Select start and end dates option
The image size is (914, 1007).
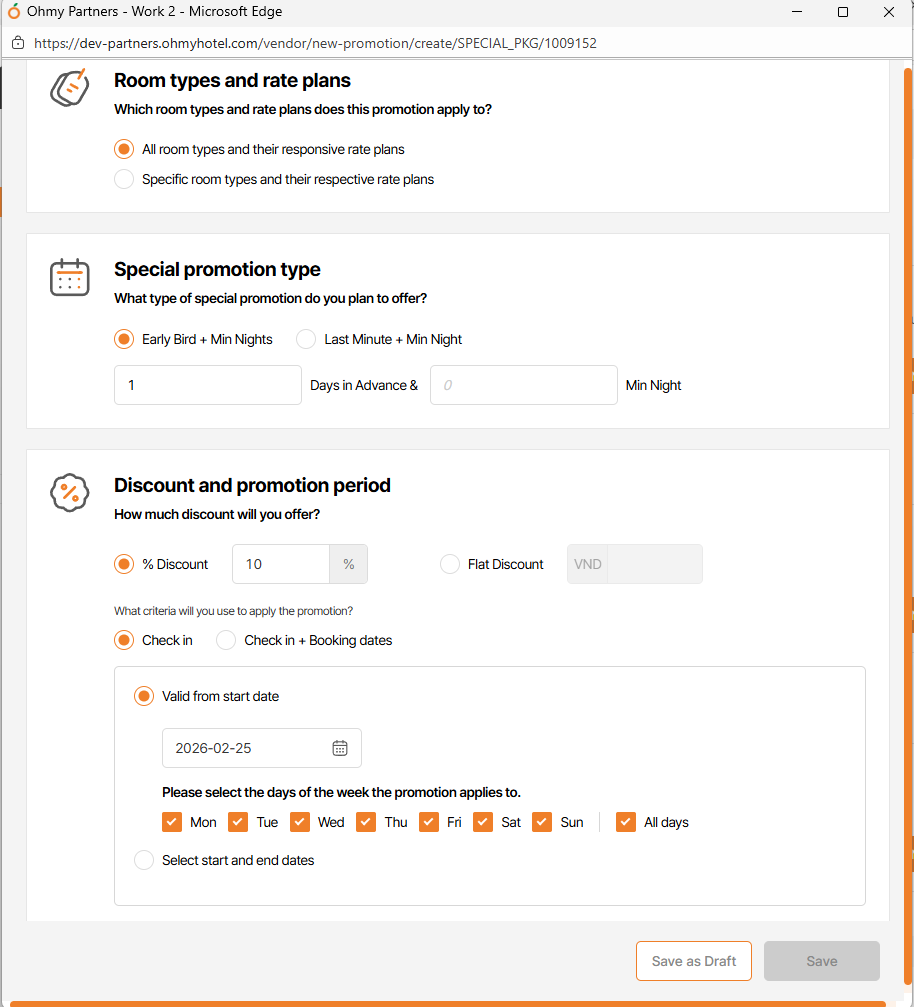click(144, 860)
